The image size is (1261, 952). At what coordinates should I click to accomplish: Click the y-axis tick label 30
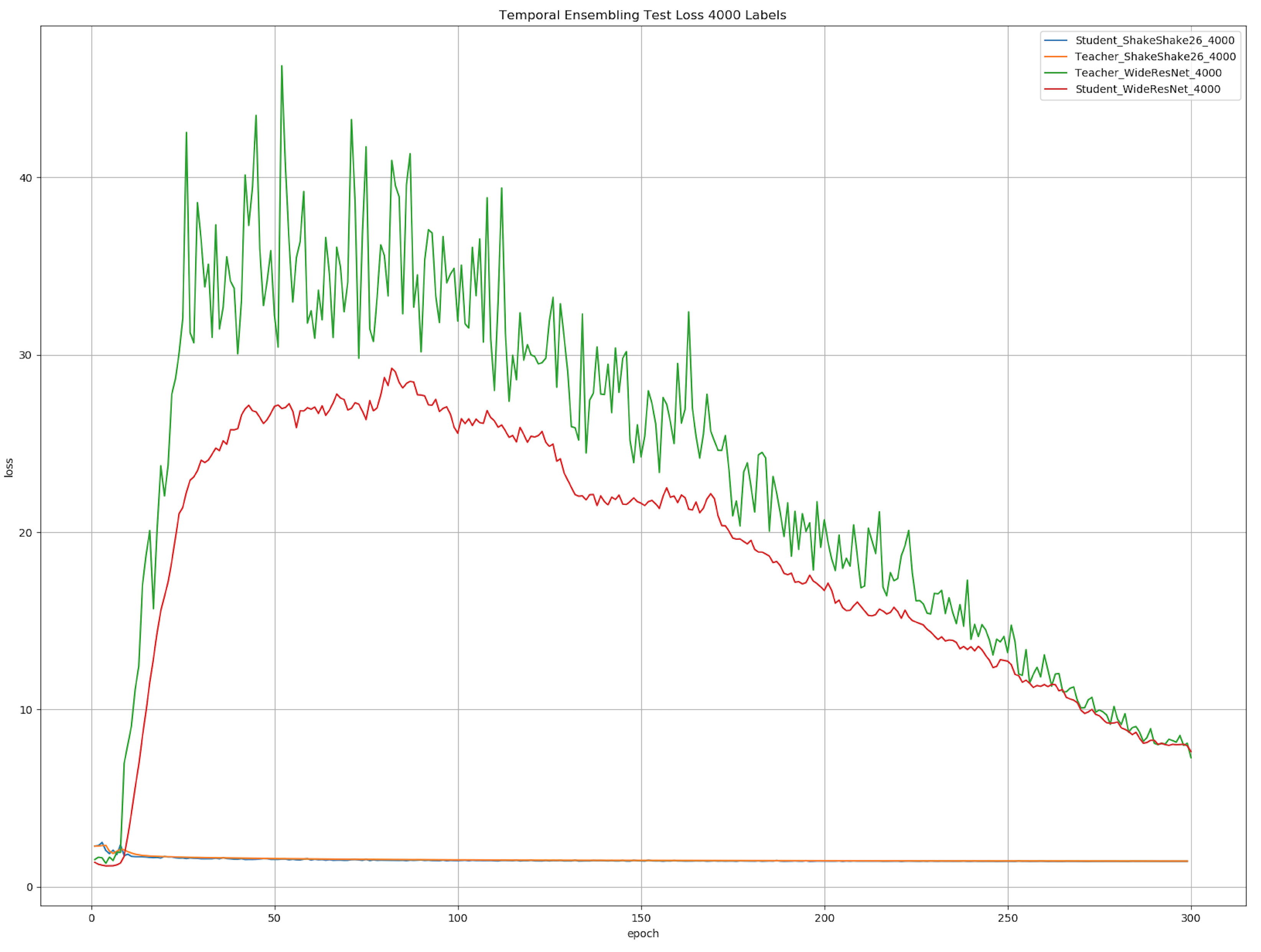26,356
